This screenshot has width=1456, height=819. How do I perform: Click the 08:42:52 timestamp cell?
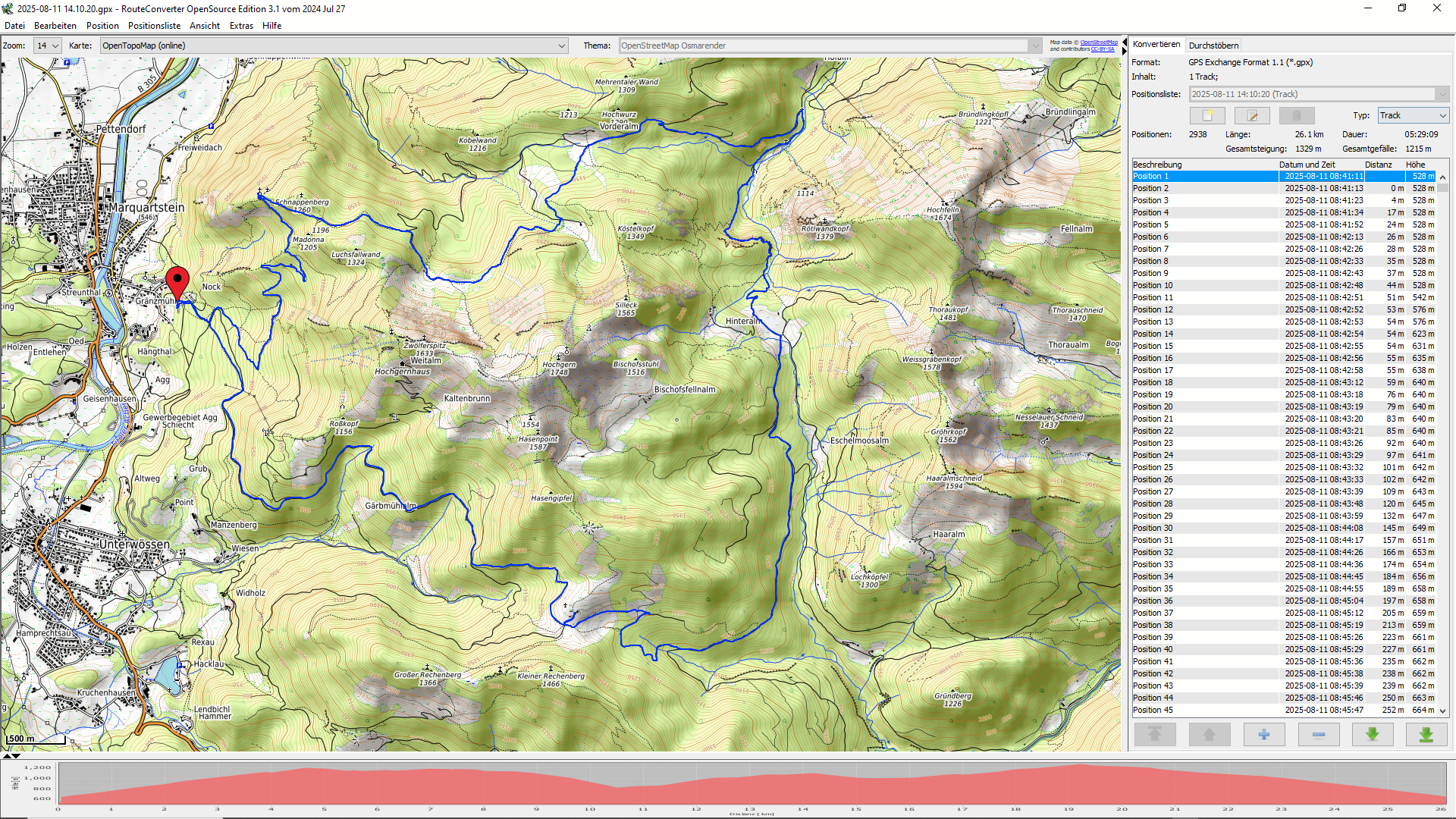tap(1323, 309)
